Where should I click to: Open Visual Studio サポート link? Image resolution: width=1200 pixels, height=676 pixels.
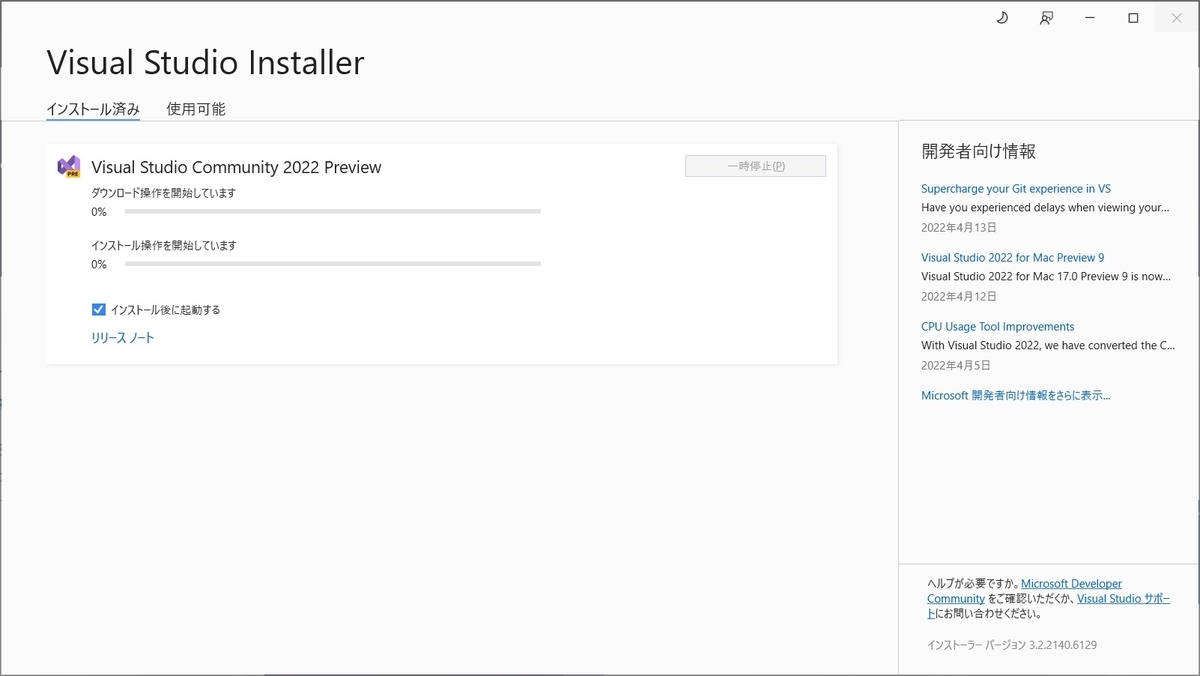1124,598
